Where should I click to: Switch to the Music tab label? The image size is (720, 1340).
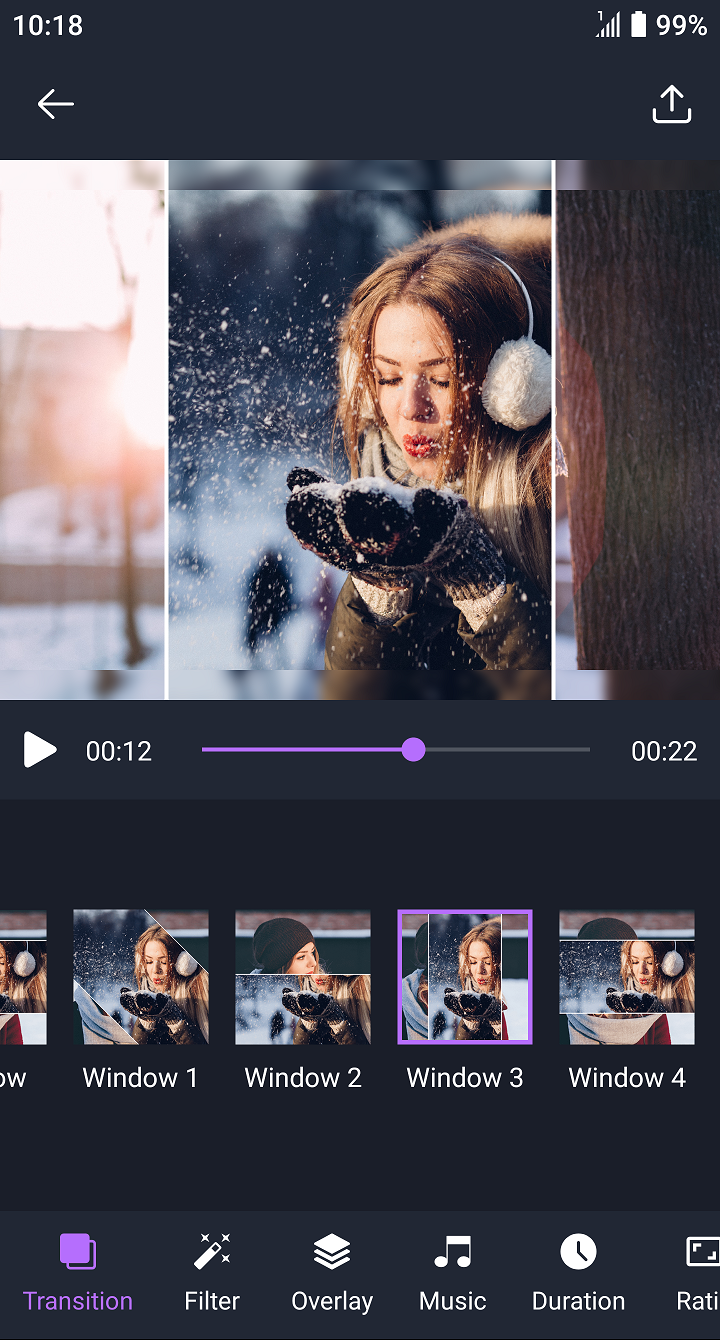tap(453, 1301)
